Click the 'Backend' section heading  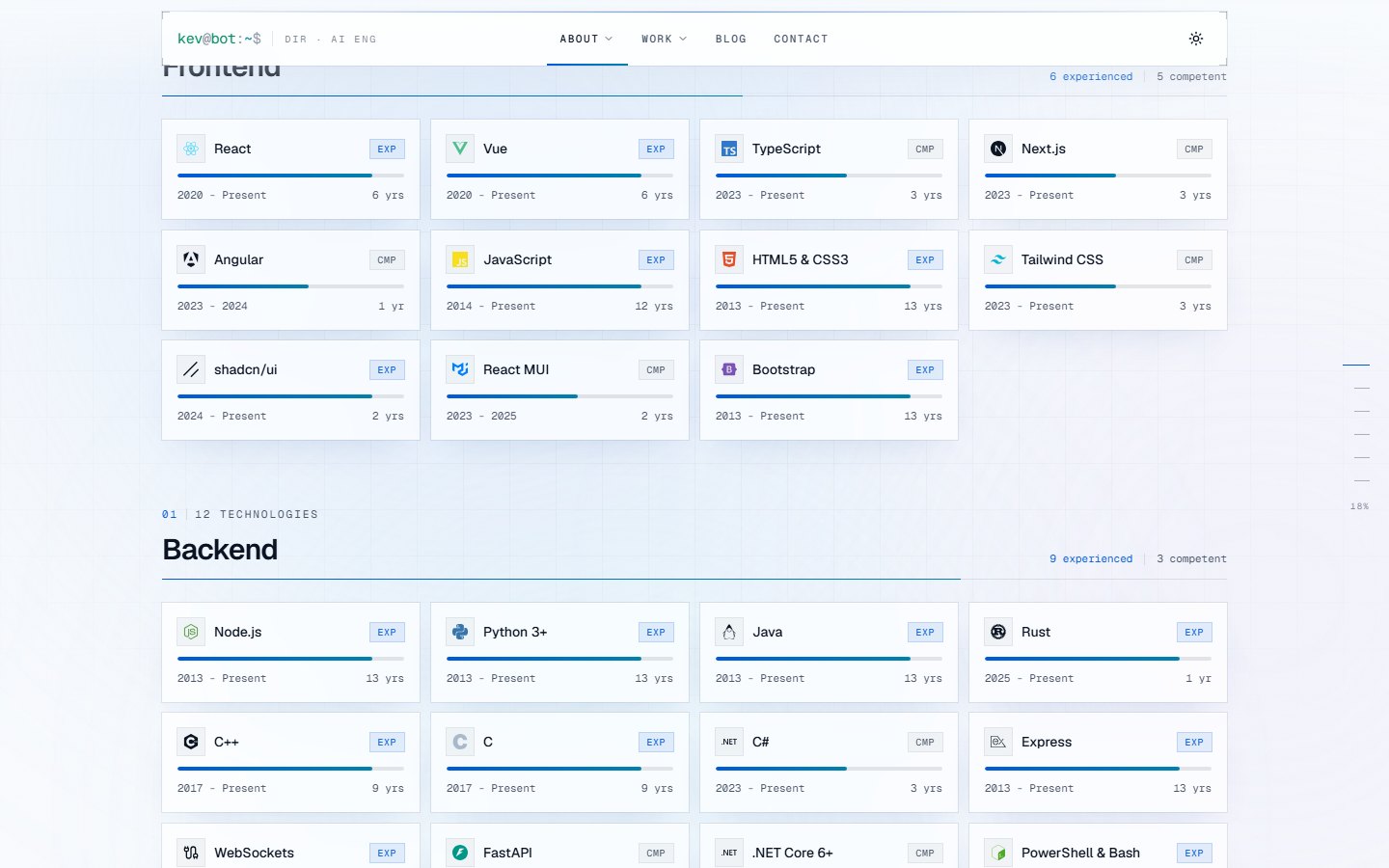point(220,550)
